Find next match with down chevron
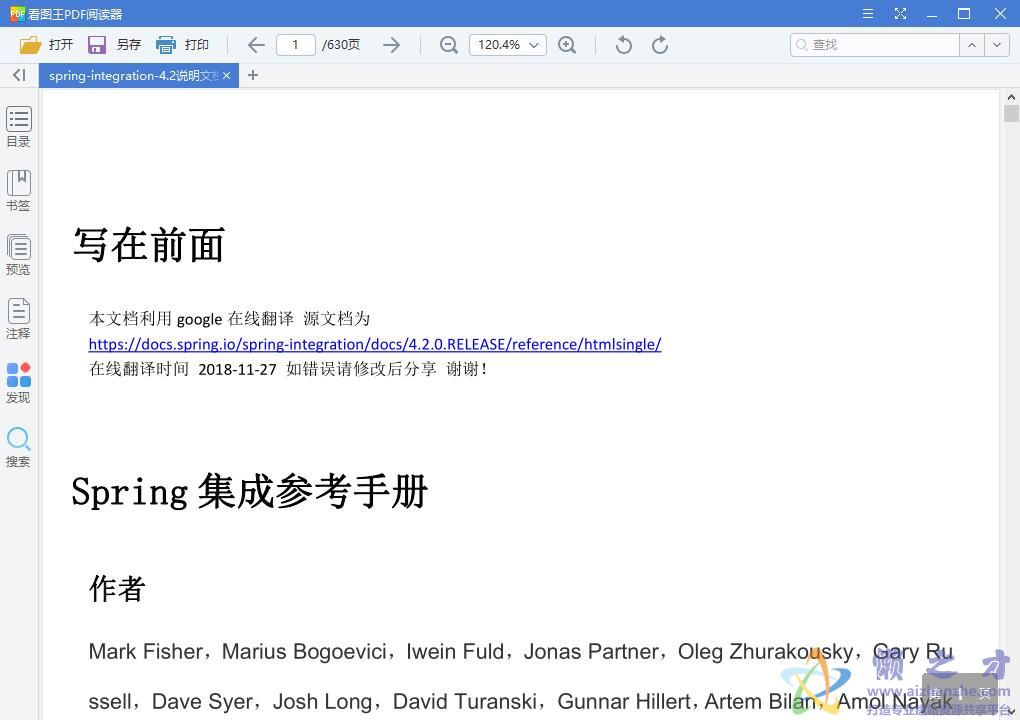Viewport: 1020px width, 720px height. click(x=997, y=45)
